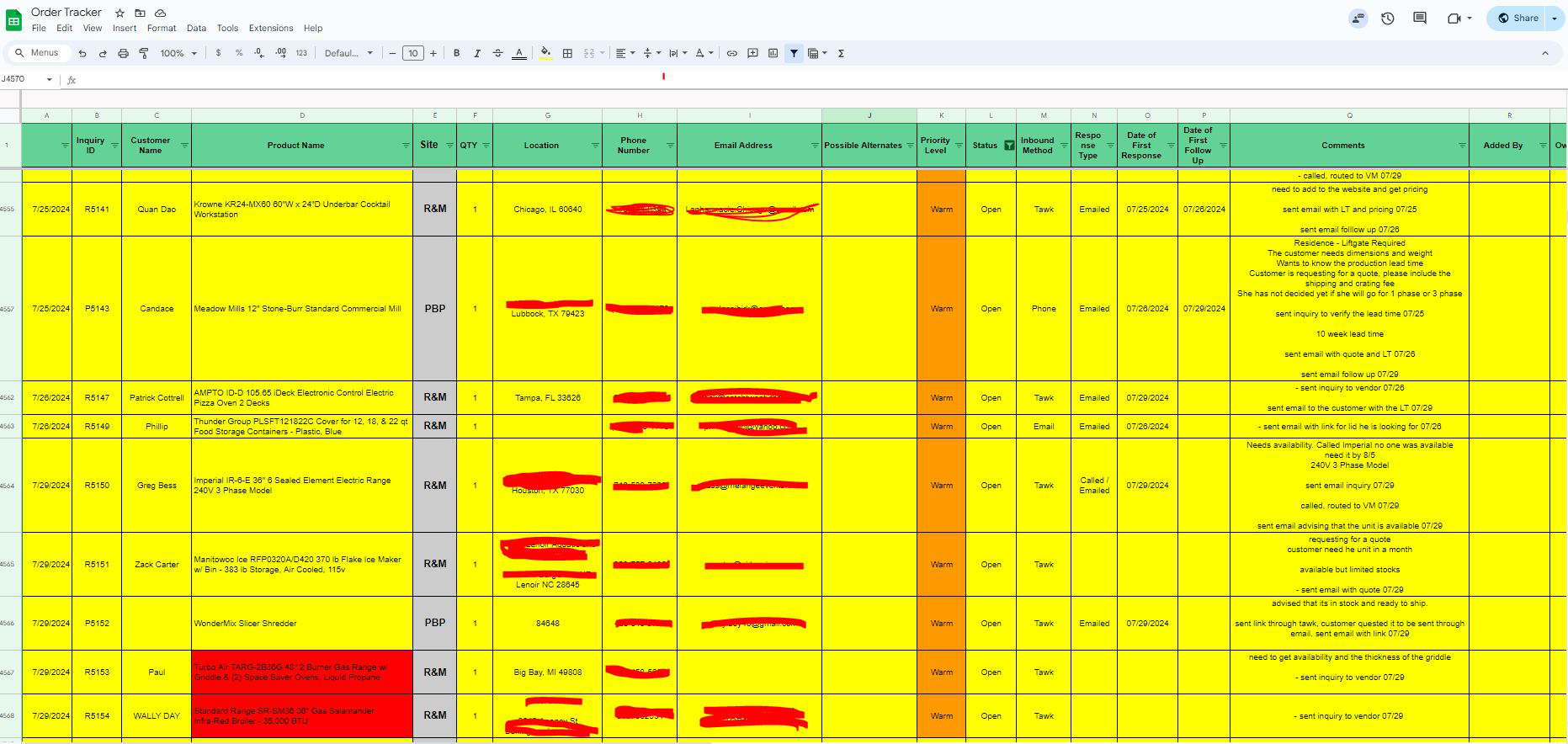Open the Edit menu
Viewport: 1568px width, 744px height.
click(x=64, y=28)
